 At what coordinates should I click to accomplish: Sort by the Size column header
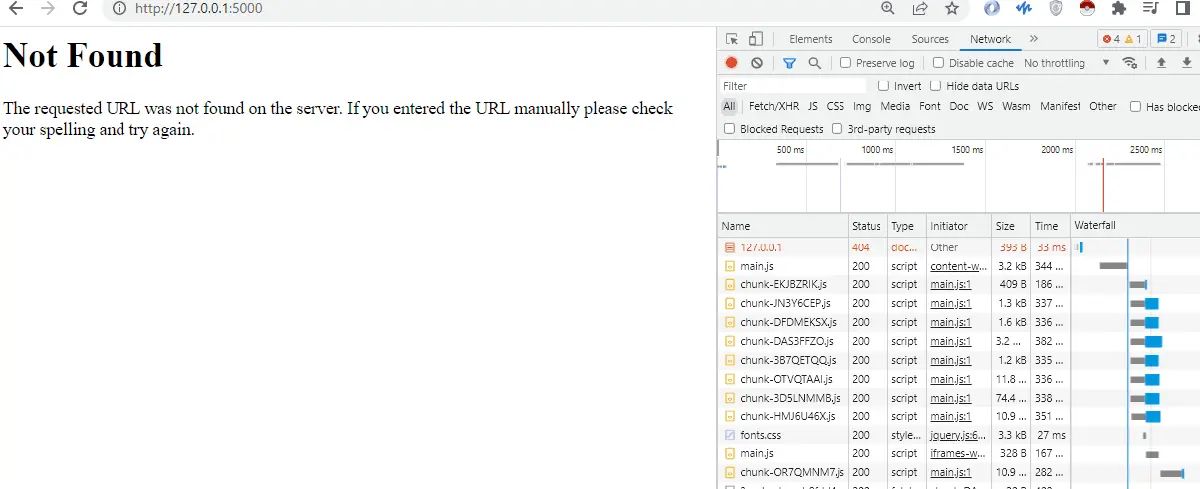click(1010, 226)
